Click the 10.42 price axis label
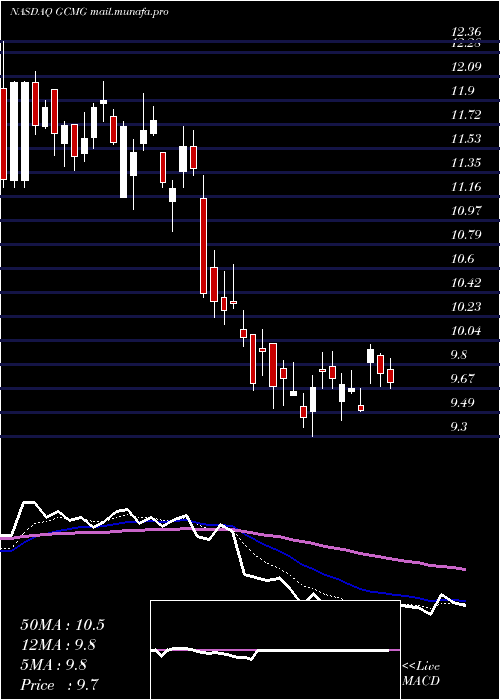This screenshot has height=700, width=500. coord(466,283)
